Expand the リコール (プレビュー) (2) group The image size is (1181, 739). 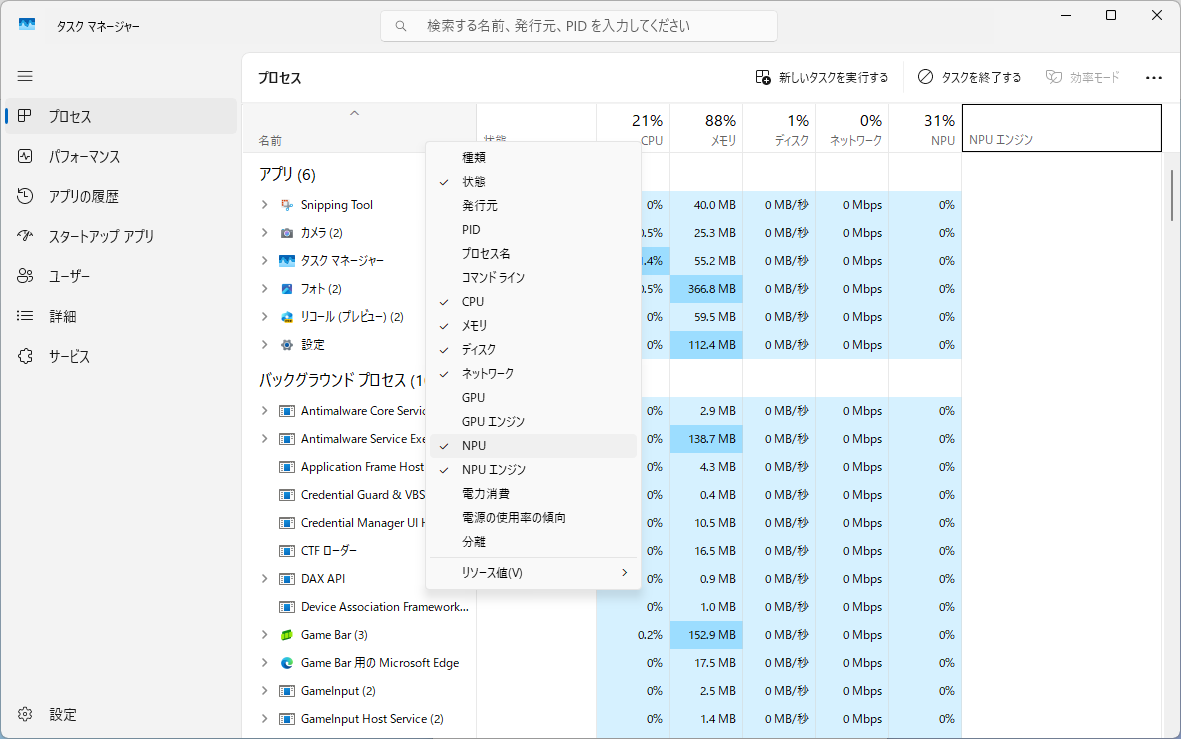point(264,317)
